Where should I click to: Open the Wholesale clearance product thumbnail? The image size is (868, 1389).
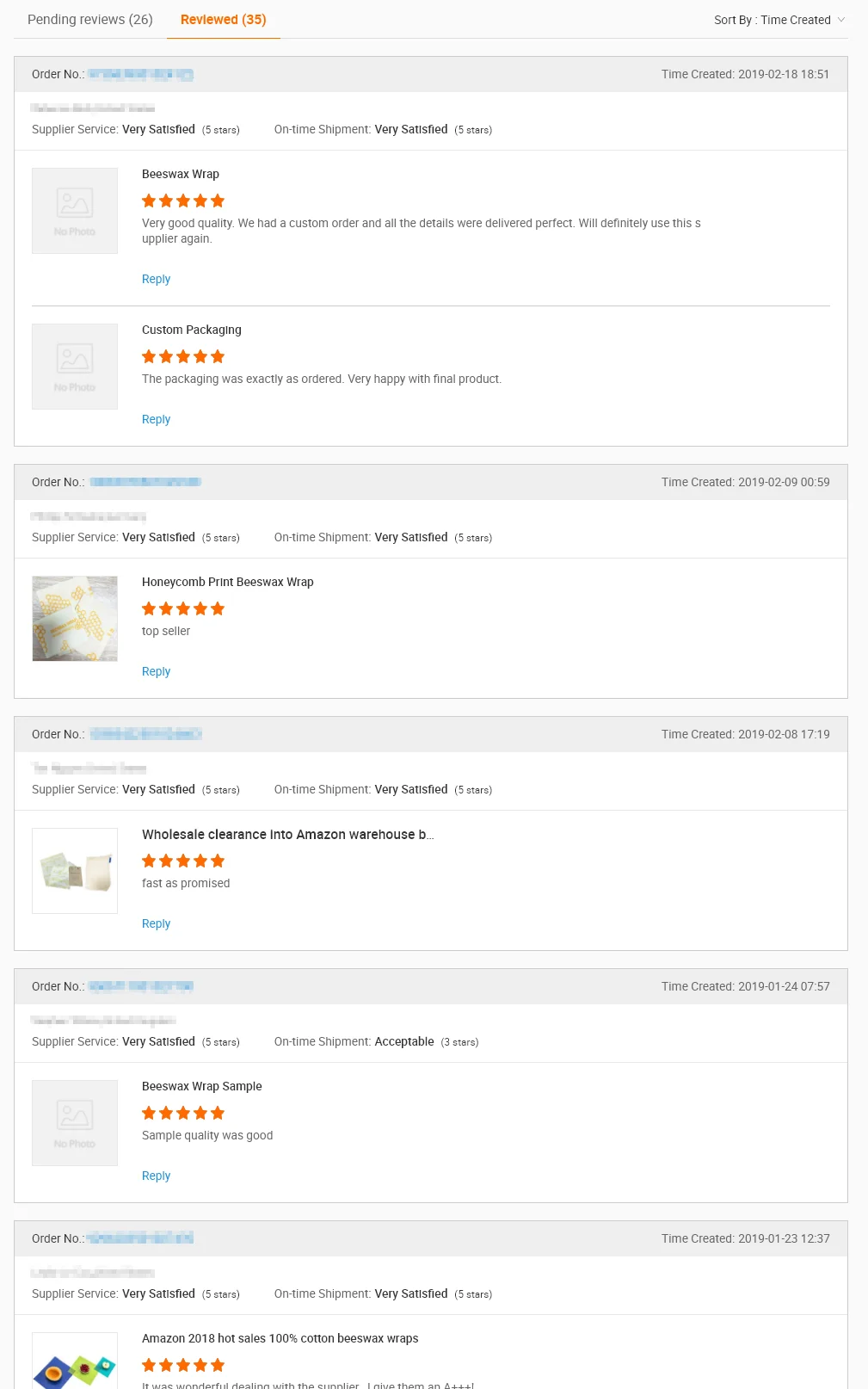(75, 871)
